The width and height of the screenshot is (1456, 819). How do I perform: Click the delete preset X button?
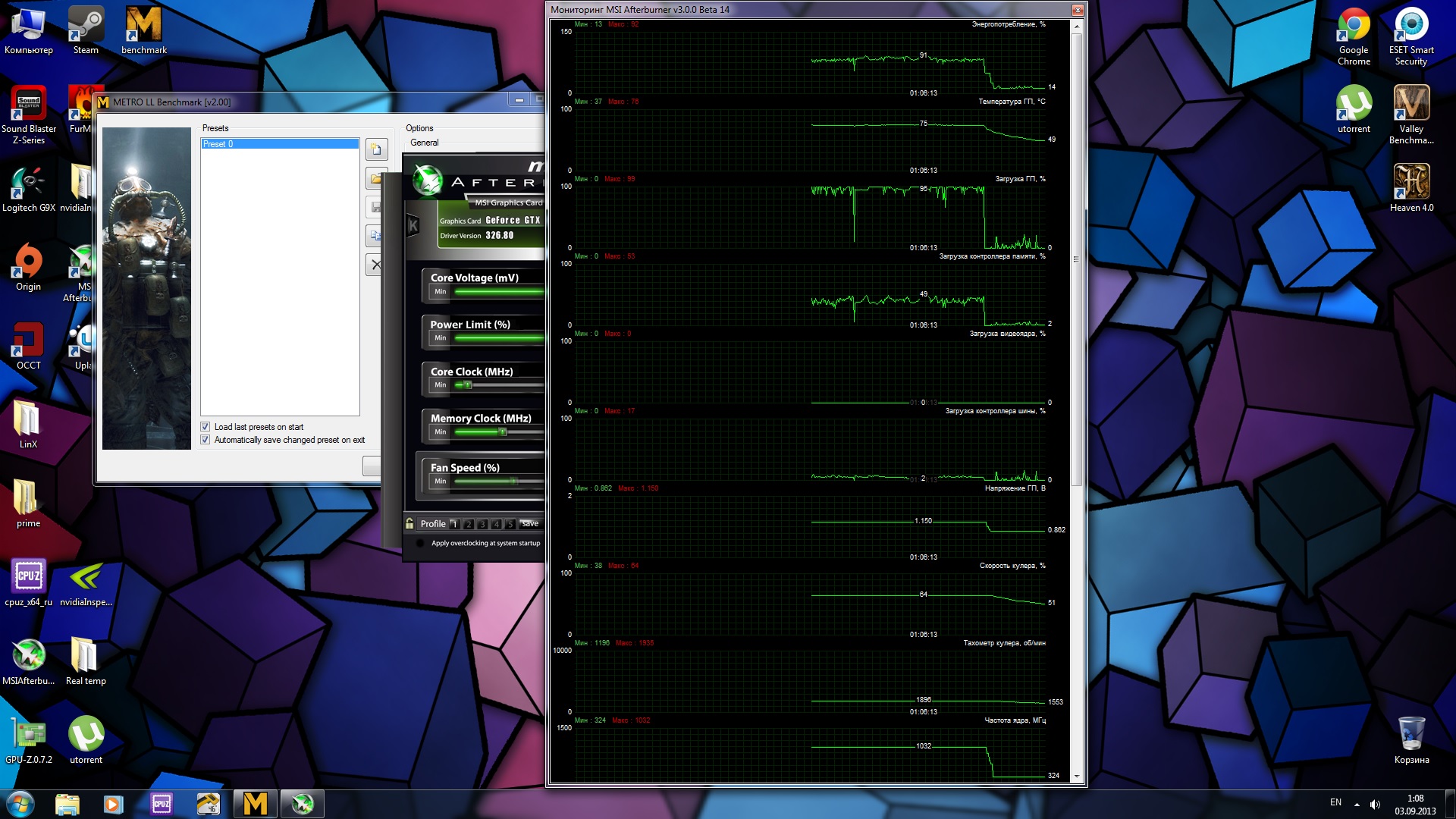coord(375,265)
